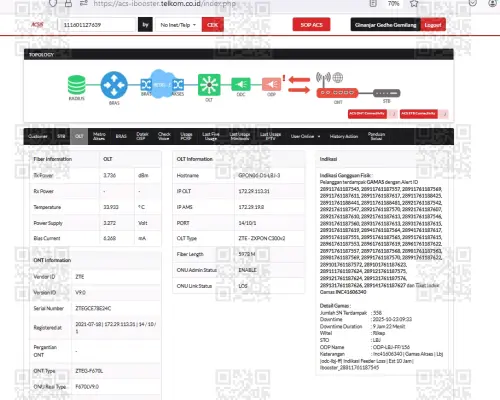Click the ONT Type value ZTEG-F670L
The width and height of the screenshot is (500, 400).
[x=89, y=371]
